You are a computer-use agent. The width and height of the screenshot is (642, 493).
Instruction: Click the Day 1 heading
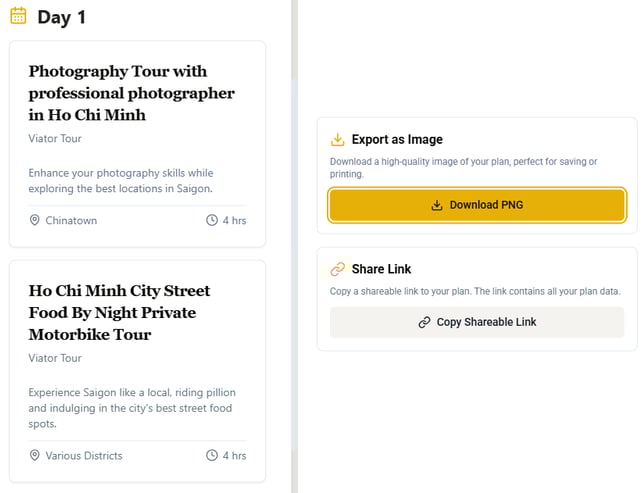[x=61, y=17]
